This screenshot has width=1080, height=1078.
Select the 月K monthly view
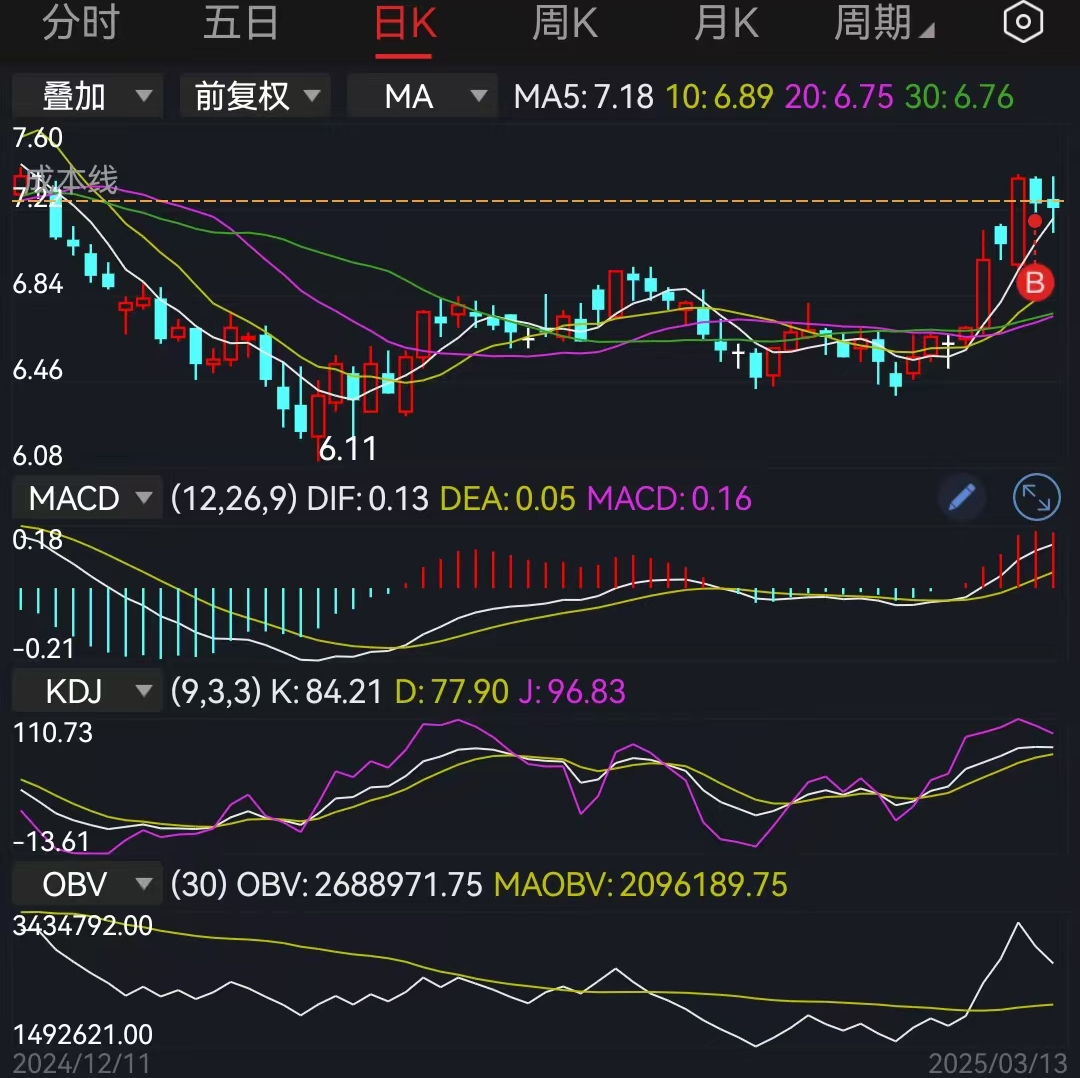tap(725, 22)
